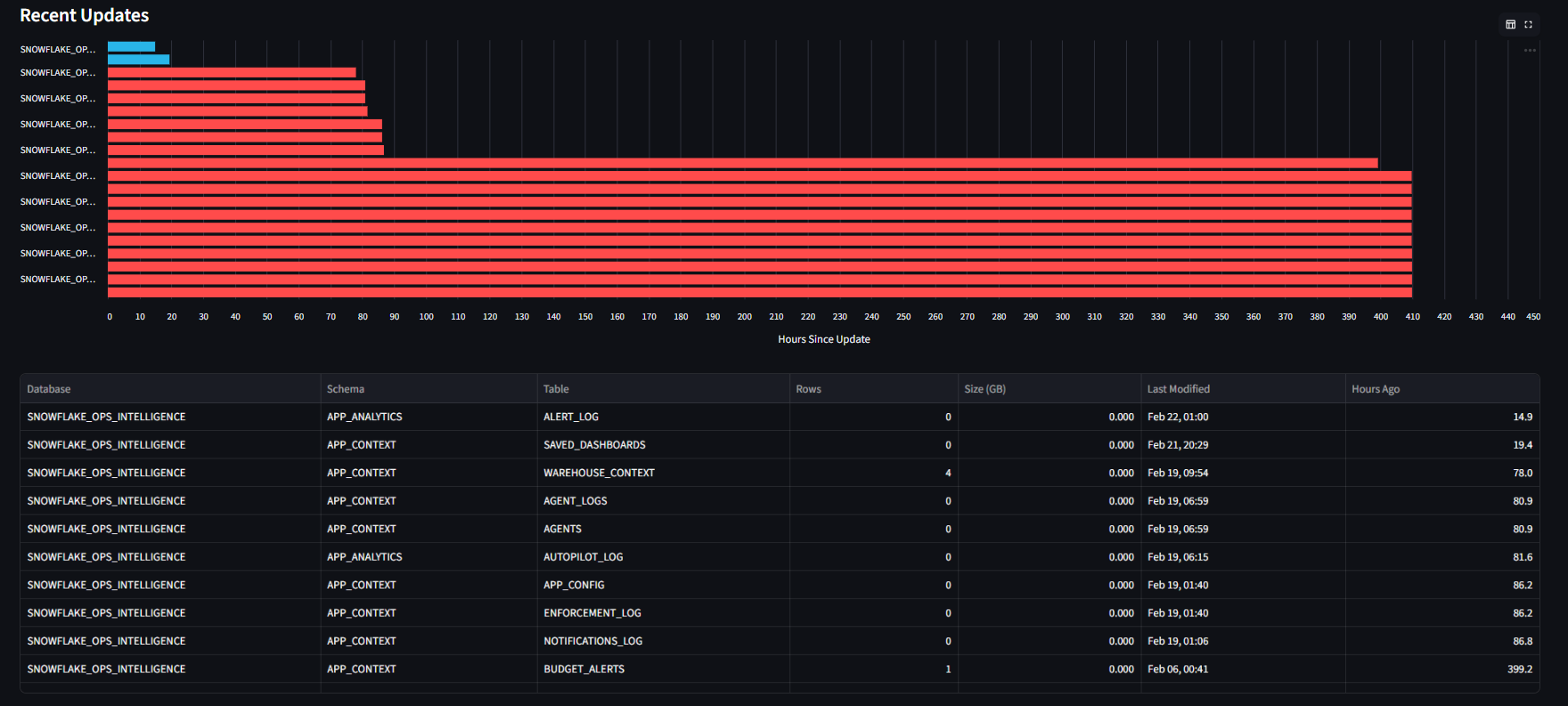Image resolution: width=1568 pixels, height=706 pixels.
Task: Click the Rows value 4 for WAREHOUSE_CONTEXT
Action: (x=873, y=473)
